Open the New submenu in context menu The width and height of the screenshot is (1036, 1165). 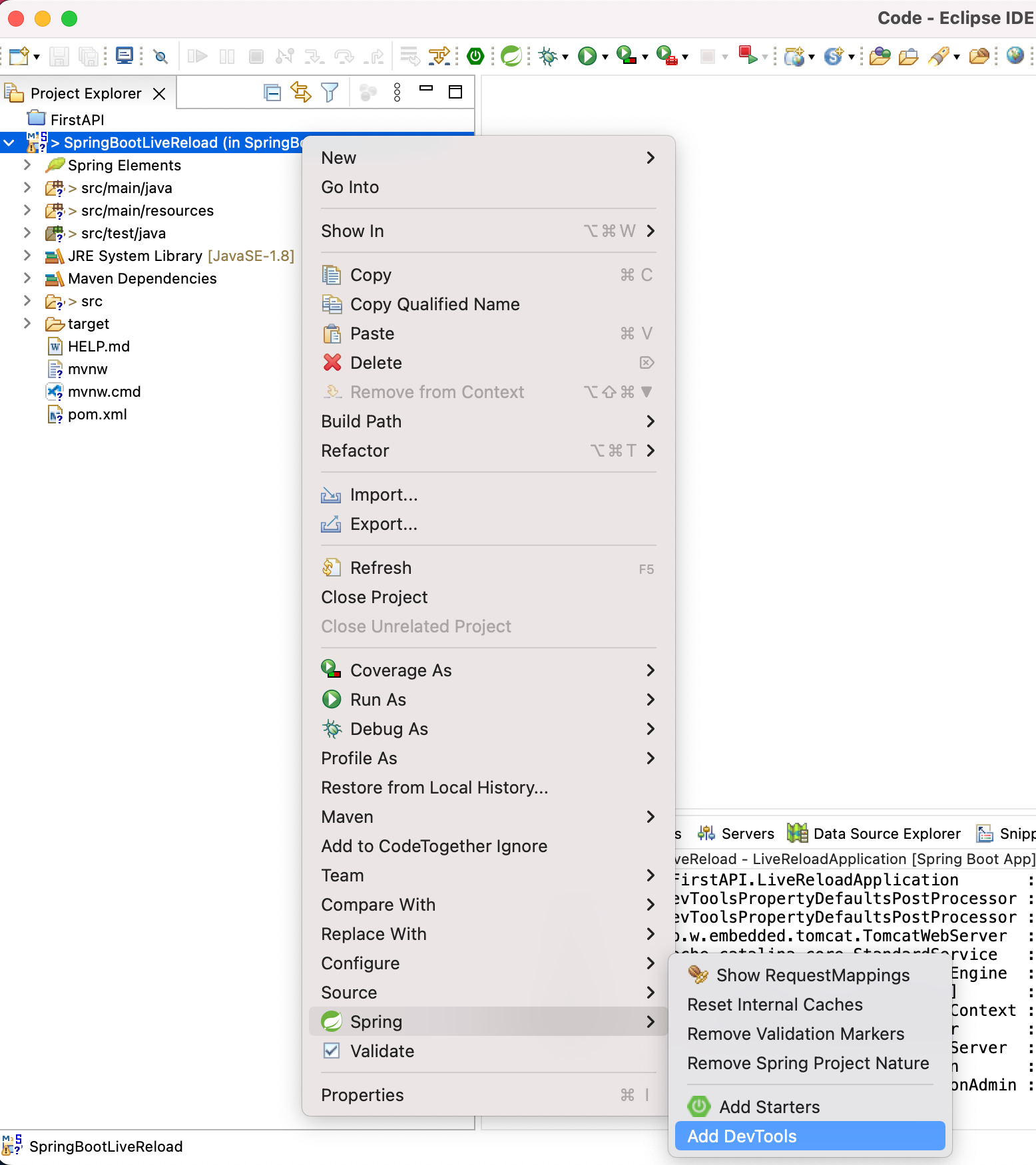click(489, 158)
